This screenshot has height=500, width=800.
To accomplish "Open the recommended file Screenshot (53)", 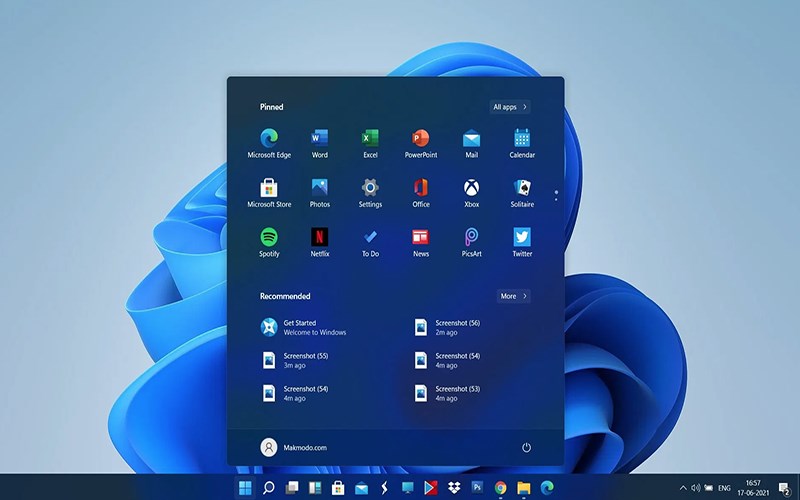I will tap(447, 393).
